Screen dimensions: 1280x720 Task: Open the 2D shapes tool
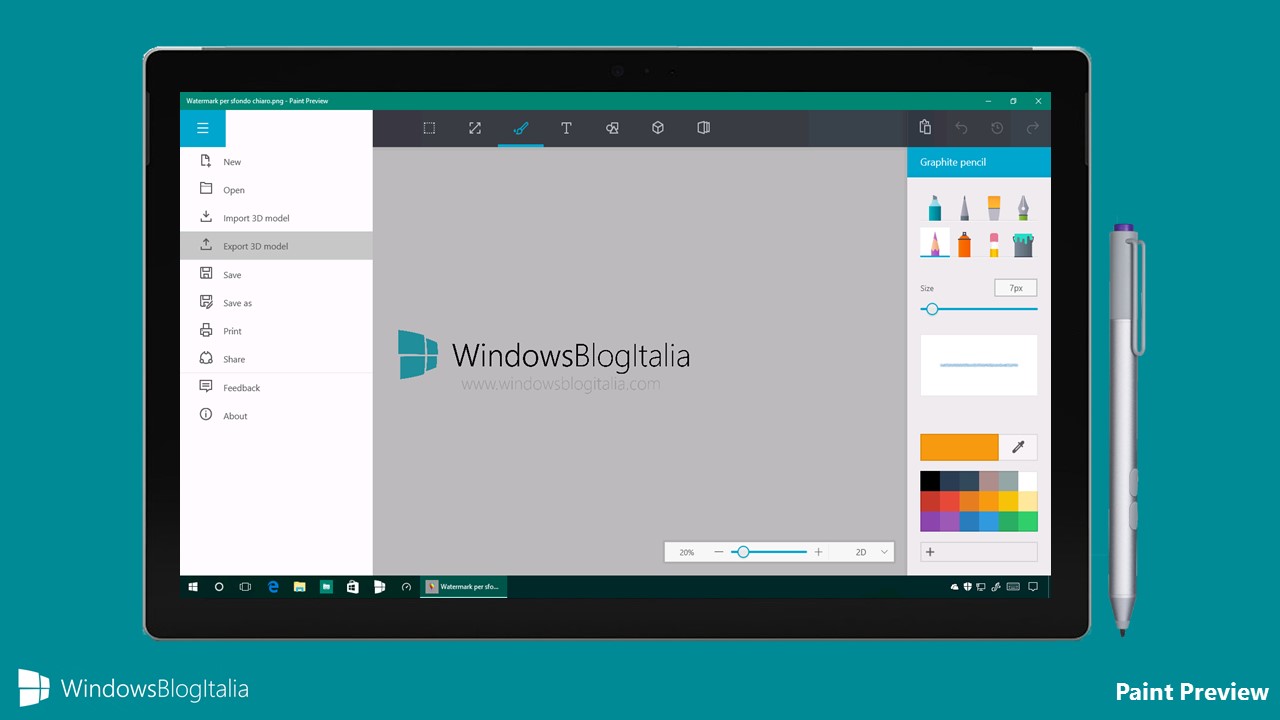(612, 128)
